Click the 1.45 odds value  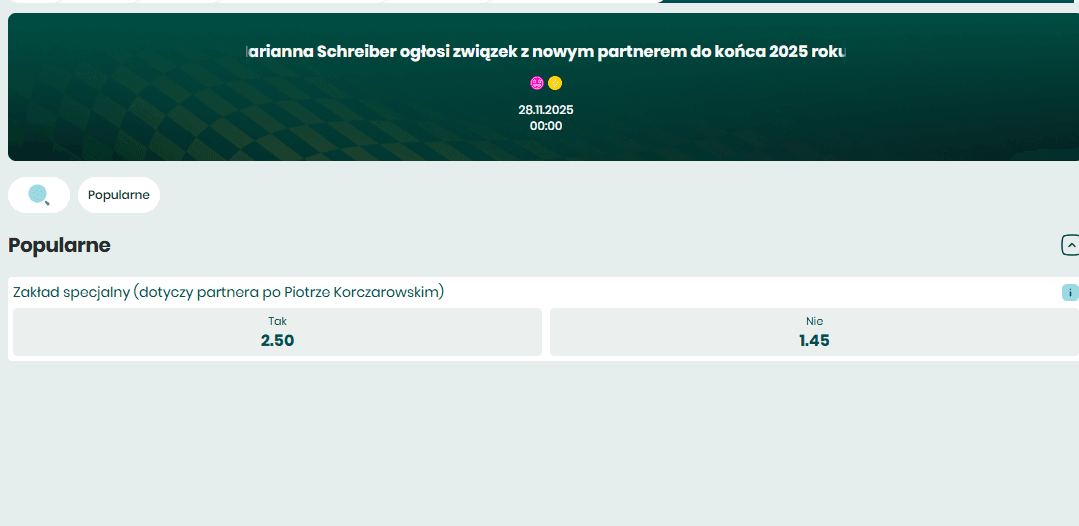[814, 340]
